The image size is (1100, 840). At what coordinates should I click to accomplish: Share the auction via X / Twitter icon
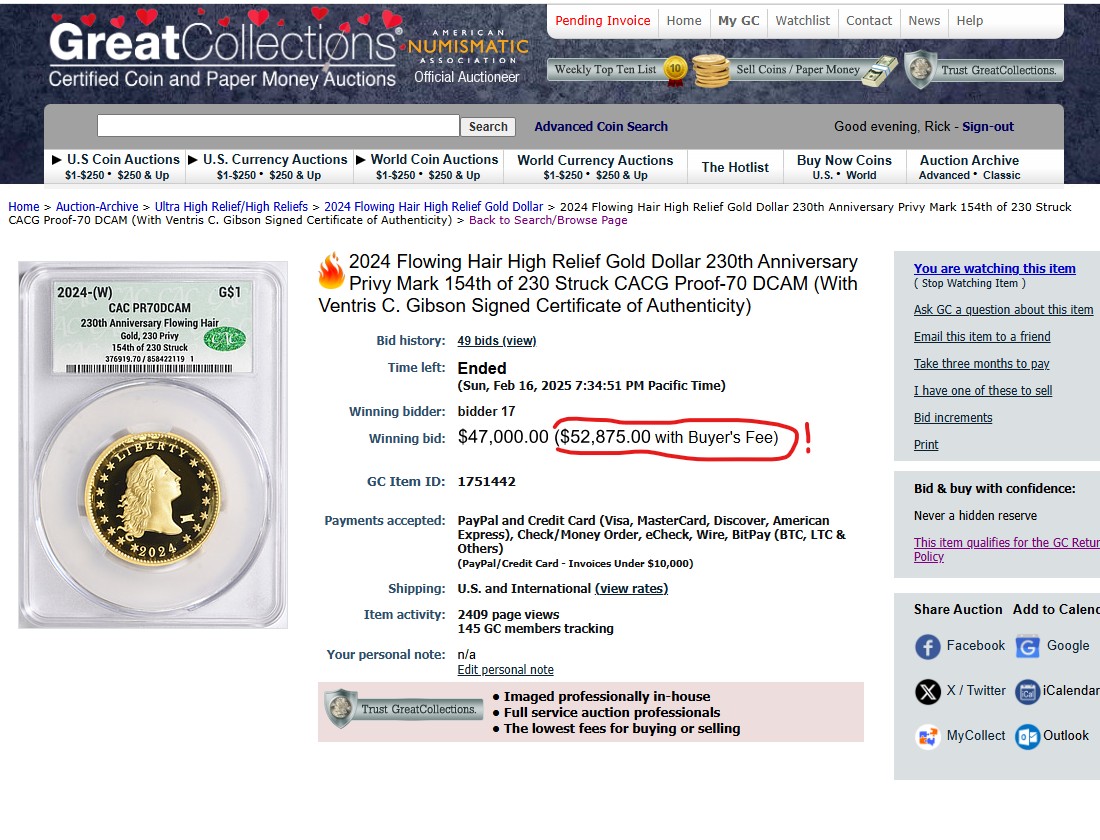(x=928, y=691)
